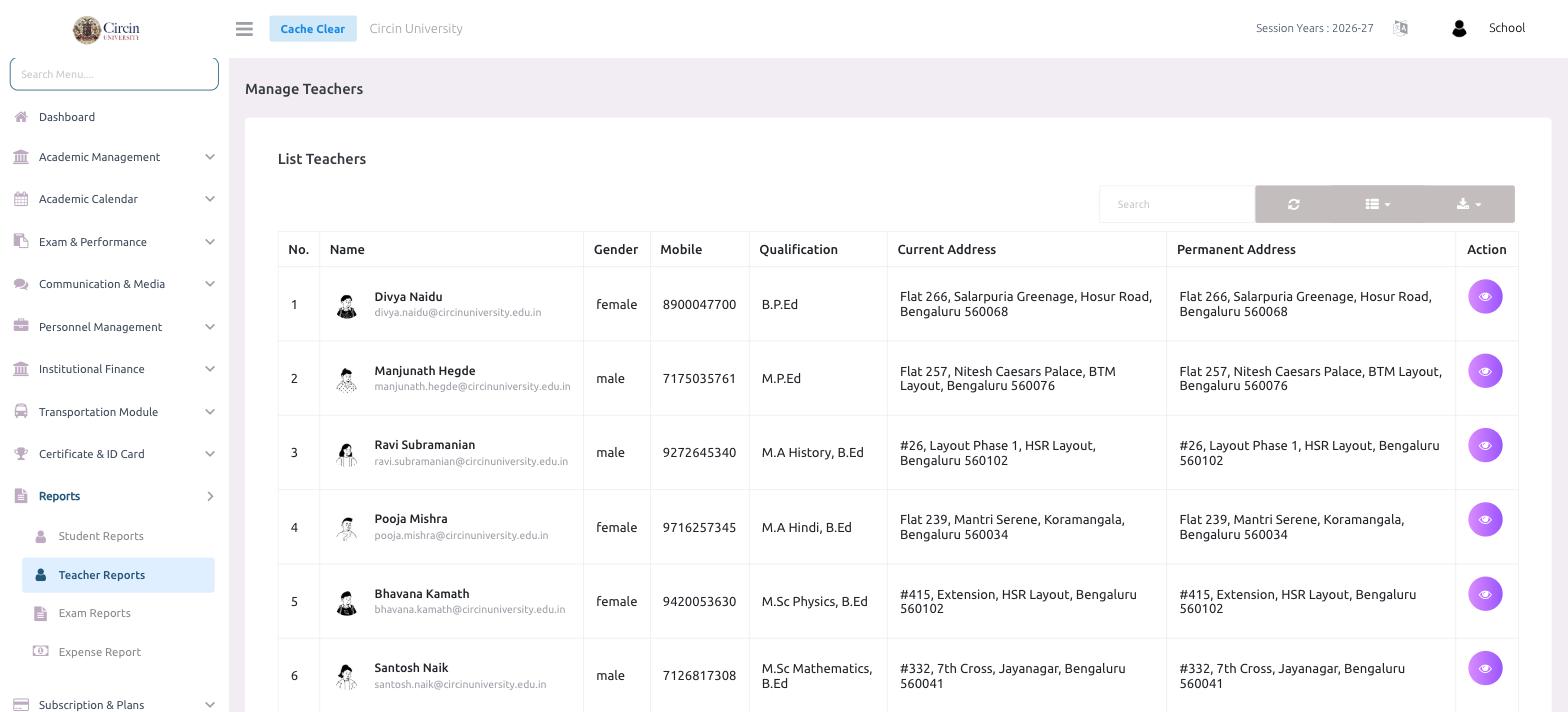Expand Subscription & Plans chevron
1568x712 pixels.
coord(210,704)
